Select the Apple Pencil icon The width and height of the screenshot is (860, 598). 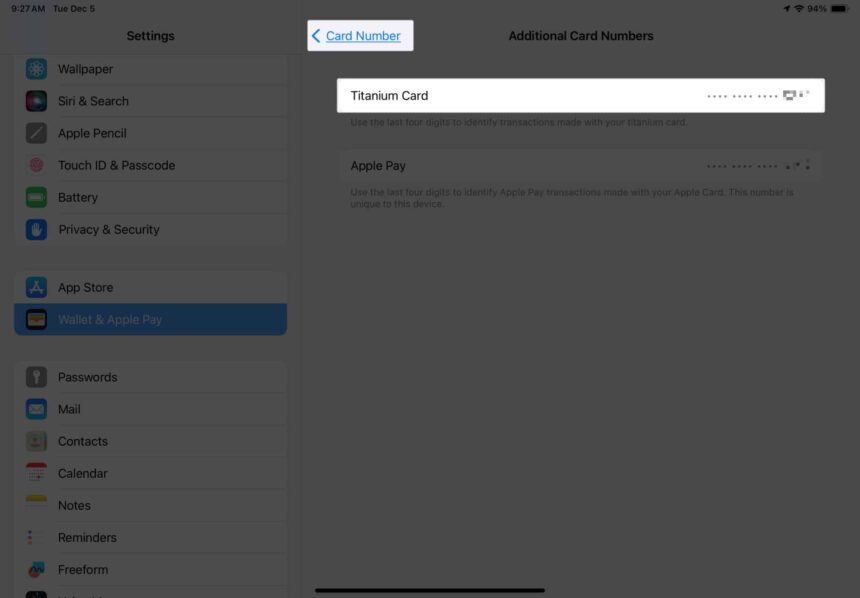click(x=36, y=133)
